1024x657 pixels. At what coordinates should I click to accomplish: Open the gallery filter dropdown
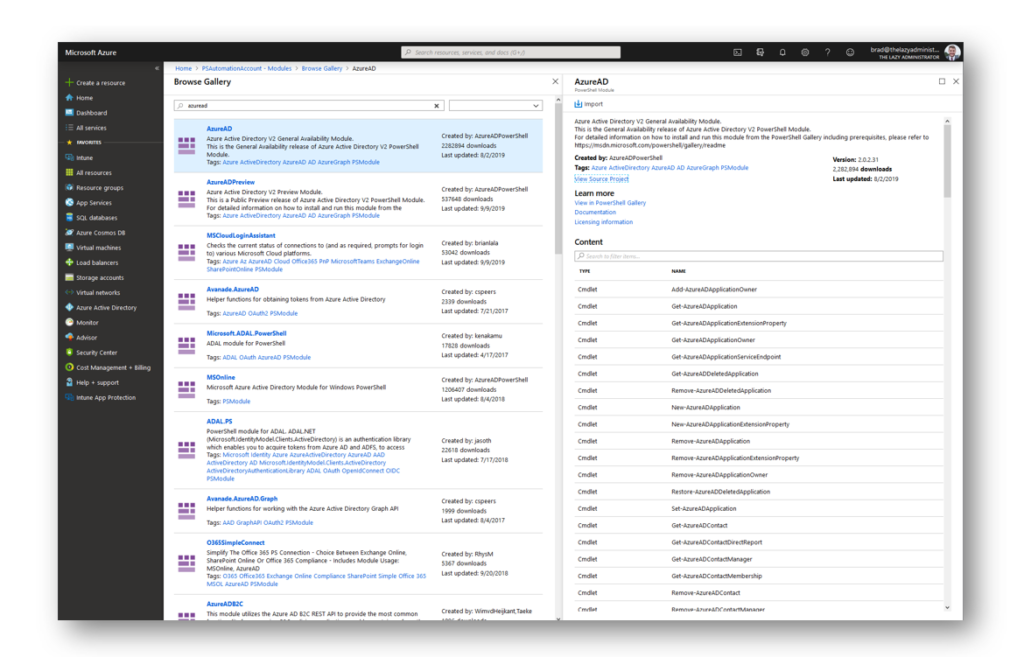click(496, 106)
